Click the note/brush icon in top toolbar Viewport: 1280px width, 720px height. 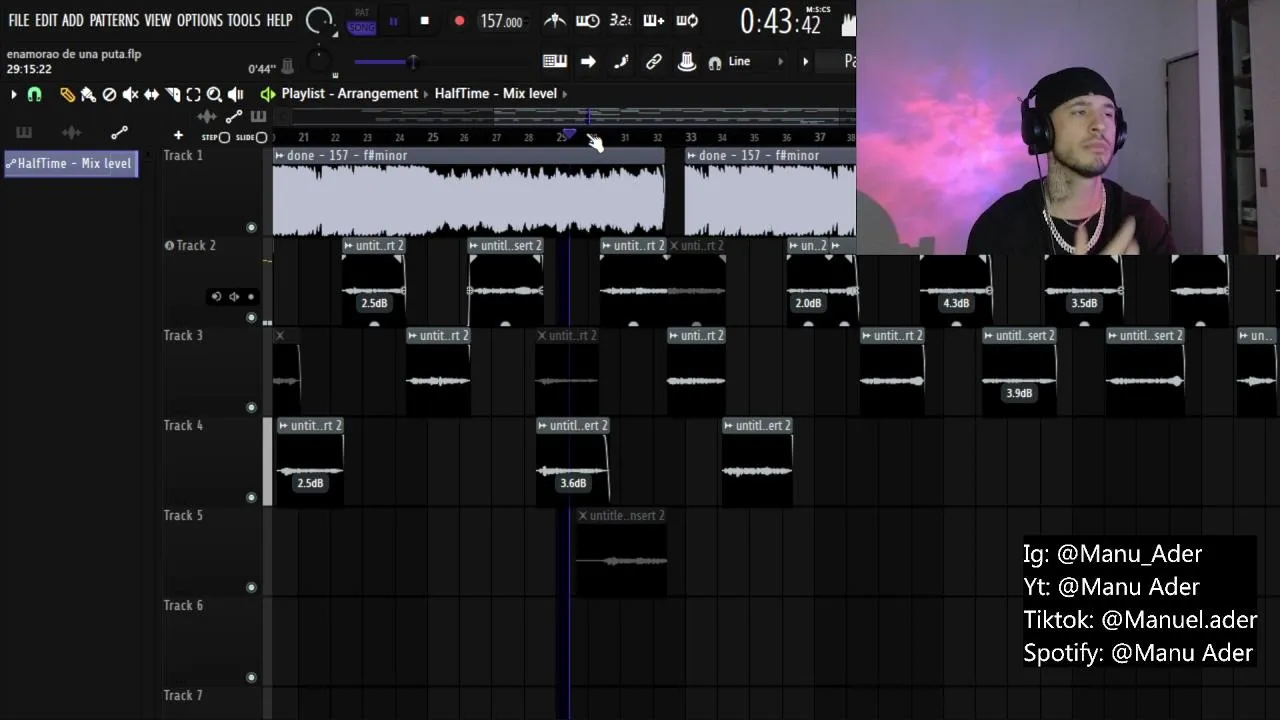tap(621, 62)
